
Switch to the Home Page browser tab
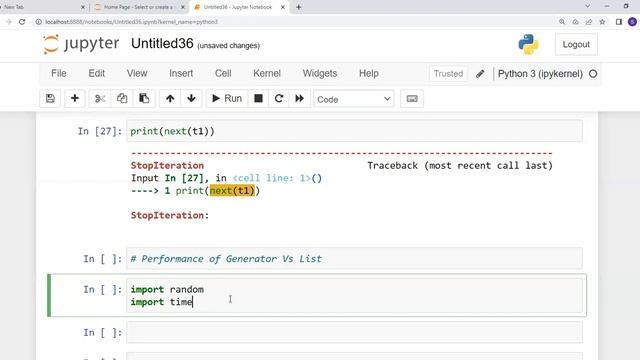coord(138,7)
